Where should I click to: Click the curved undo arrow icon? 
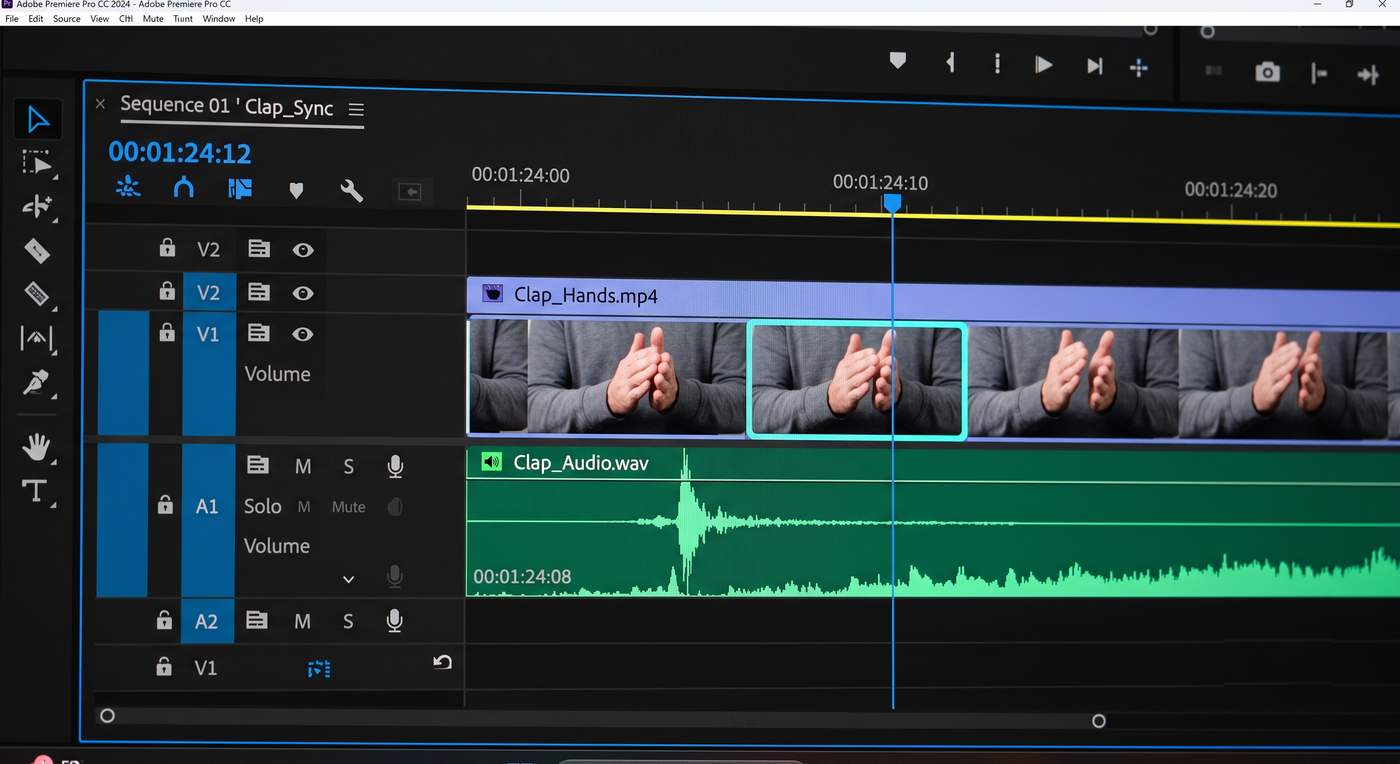[442, 662]
